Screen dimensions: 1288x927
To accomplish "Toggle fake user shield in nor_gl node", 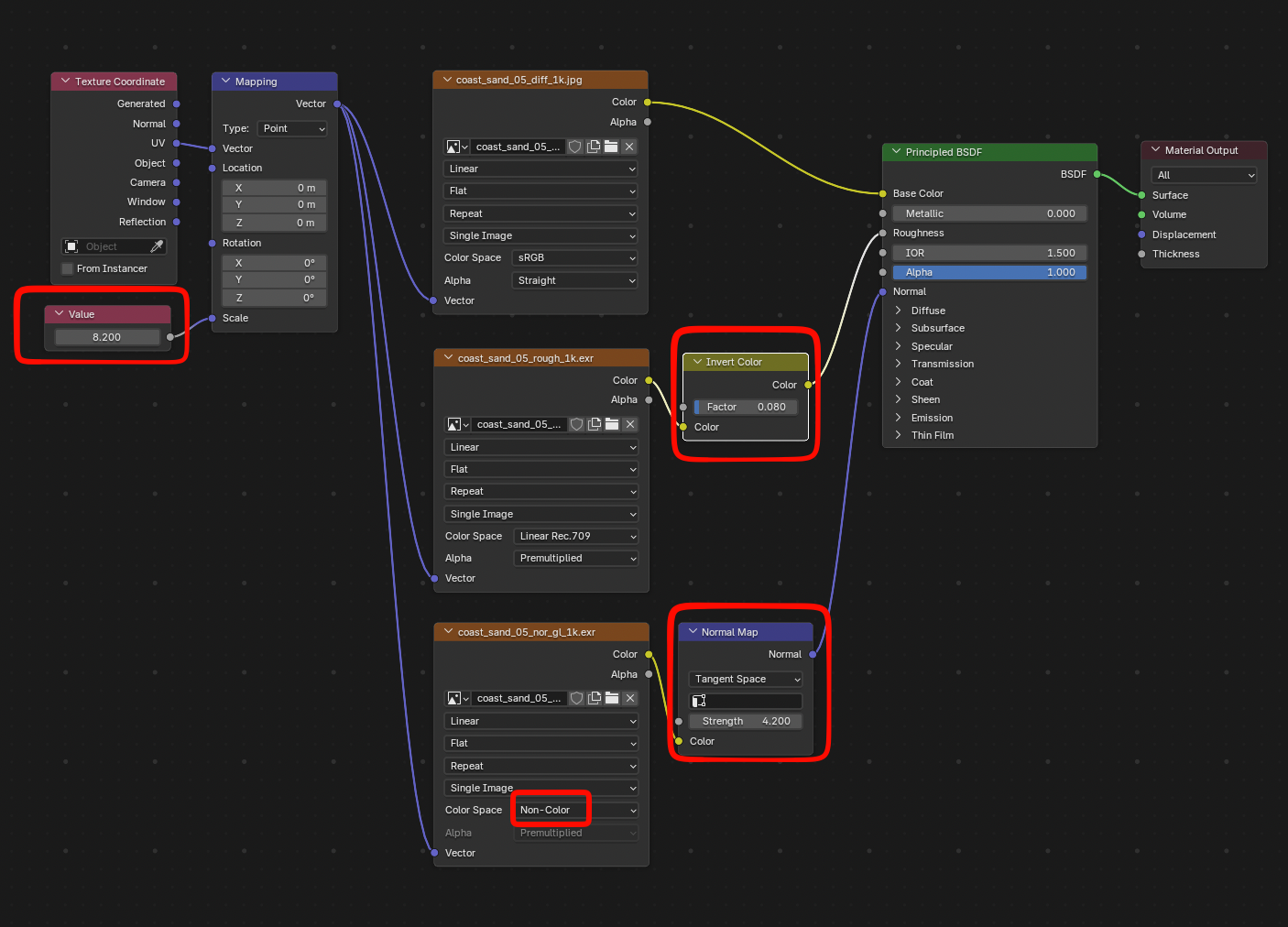I will [576, 698].
